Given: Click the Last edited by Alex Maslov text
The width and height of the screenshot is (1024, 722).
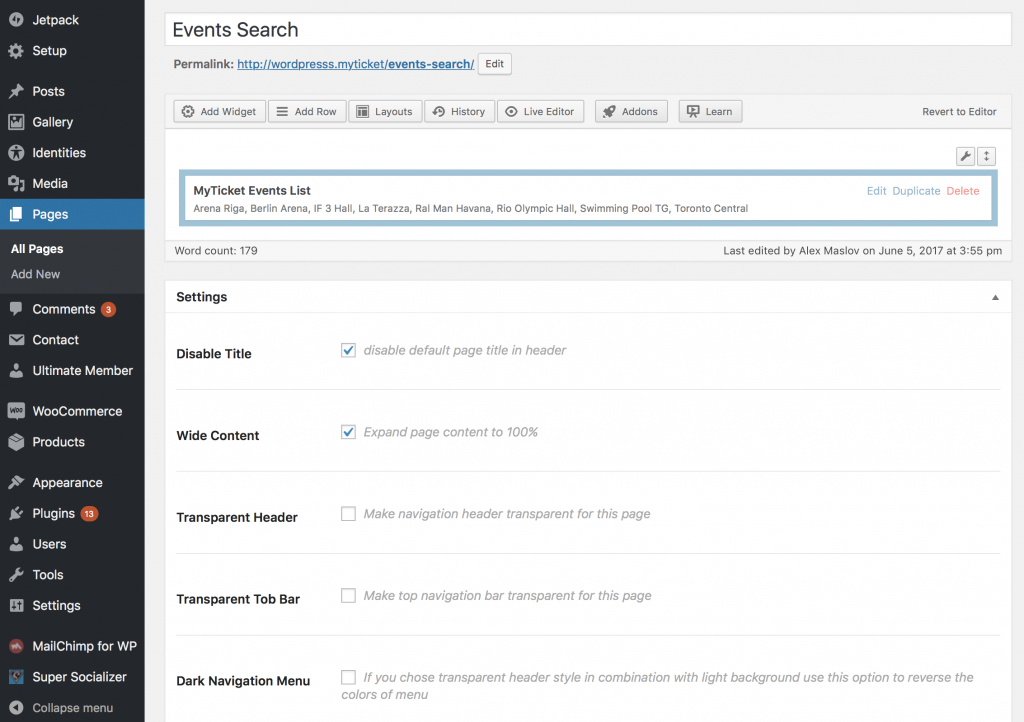Looking at the screenshot, I should coord(862,251).
